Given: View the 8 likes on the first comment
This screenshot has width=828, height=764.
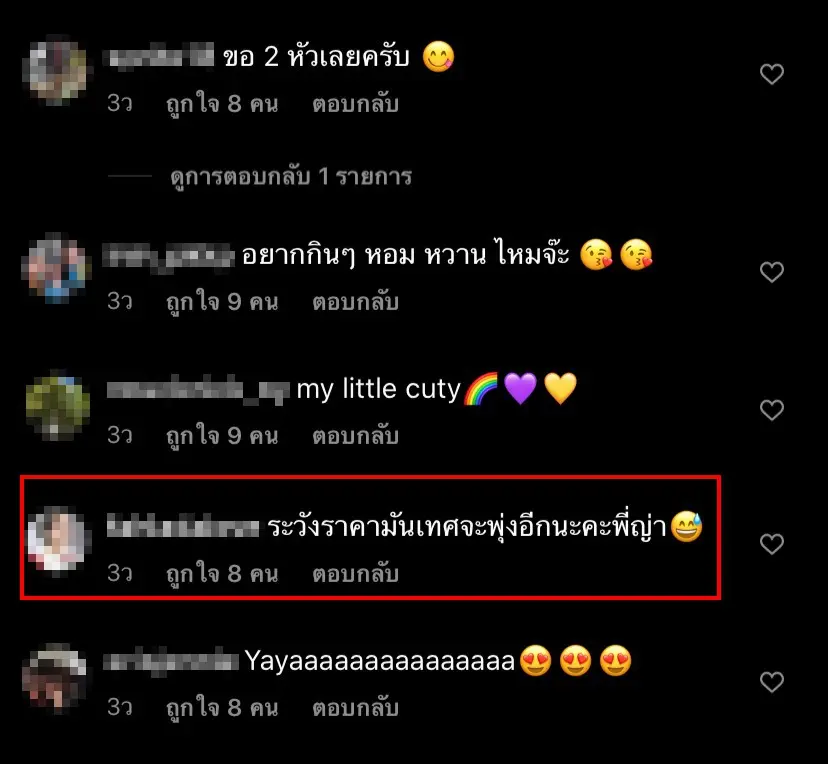Looking at the screenshot, I should click(x=222, y=104).
